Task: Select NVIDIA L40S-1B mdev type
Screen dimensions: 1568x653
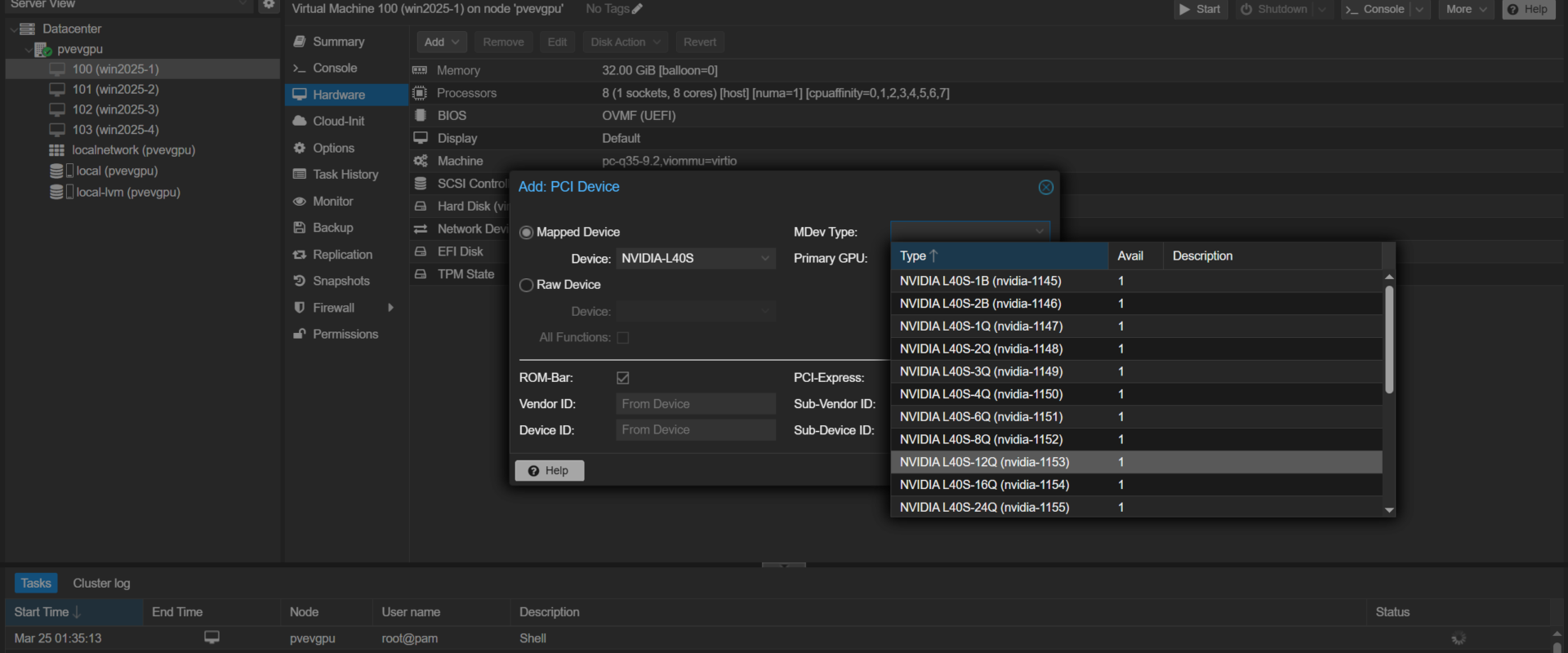Action: tap(1136, 281)
